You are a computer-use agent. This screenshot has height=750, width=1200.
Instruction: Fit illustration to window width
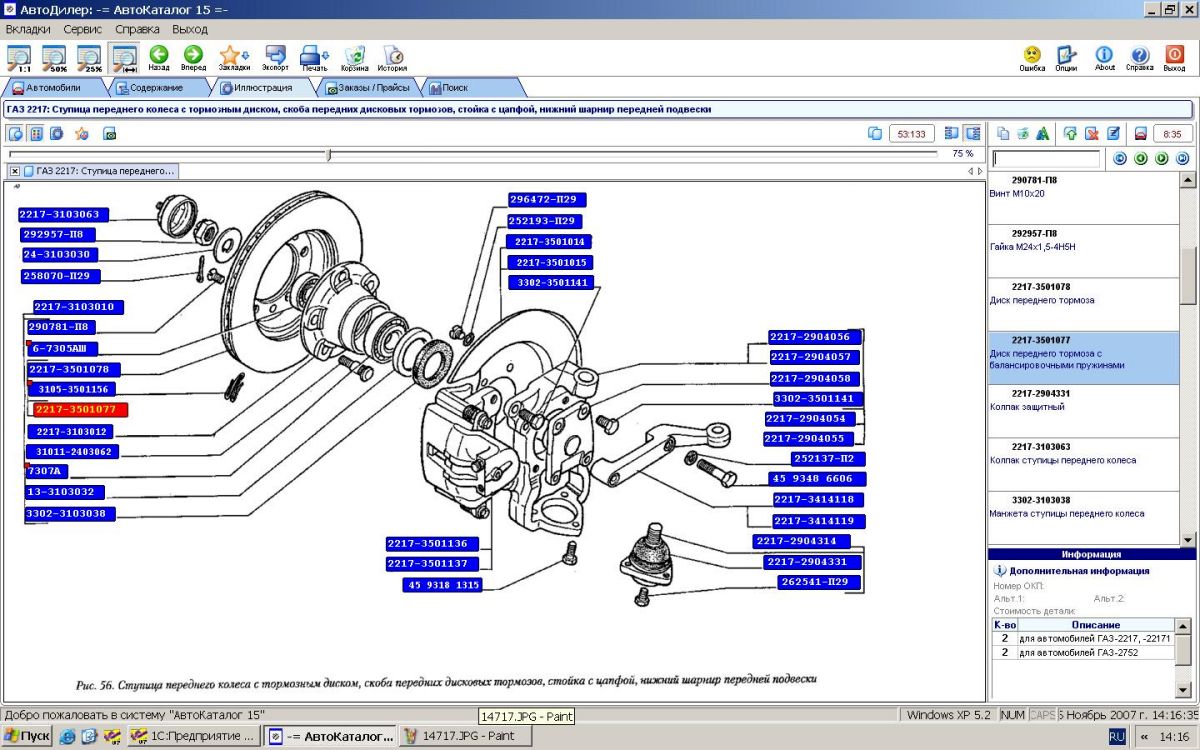point(125,58)
